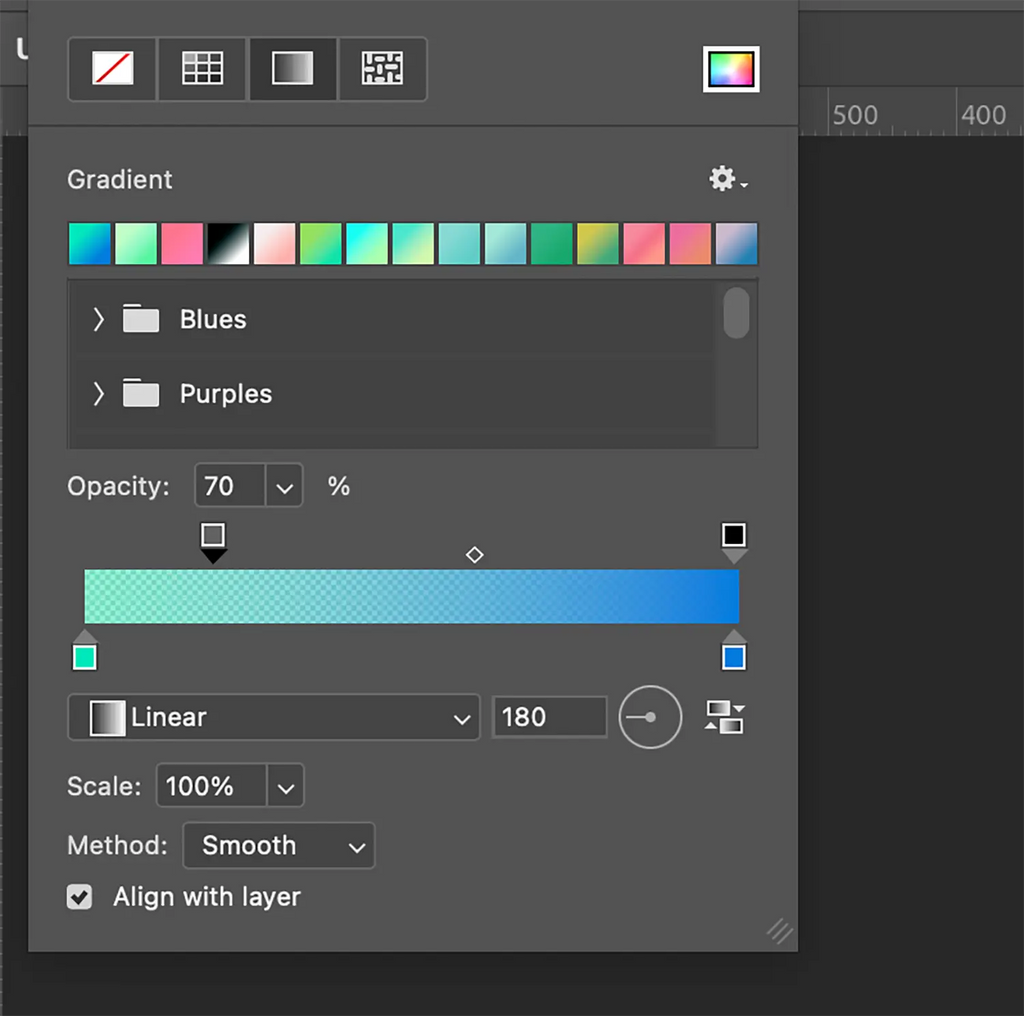Click the Reverse gradient colors icon
The height and width of the screenshot is (1016, 1024).
[725, 717]
